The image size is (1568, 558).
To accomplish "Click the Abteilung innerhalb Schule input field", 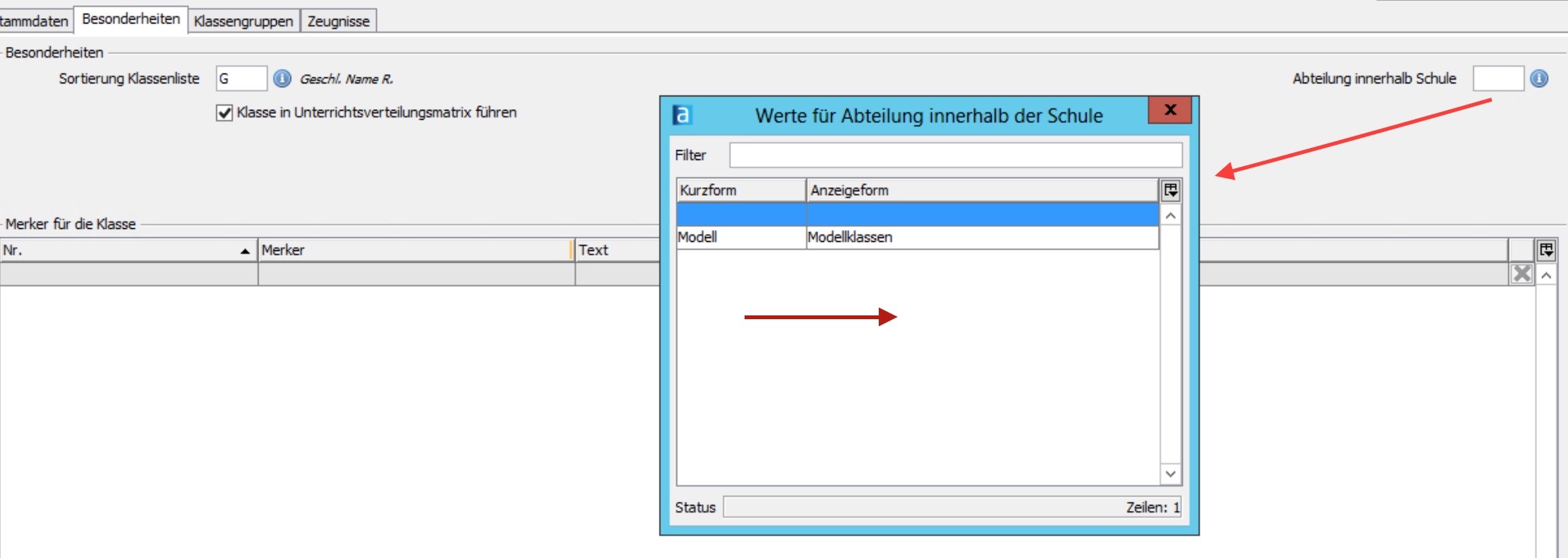I will [1498, 78].
